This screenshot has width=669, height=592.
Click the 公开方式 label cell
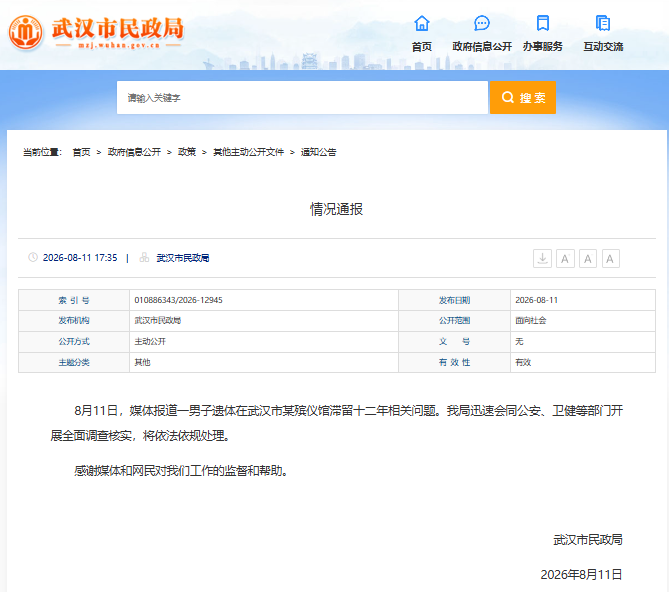tap(74, 342)
